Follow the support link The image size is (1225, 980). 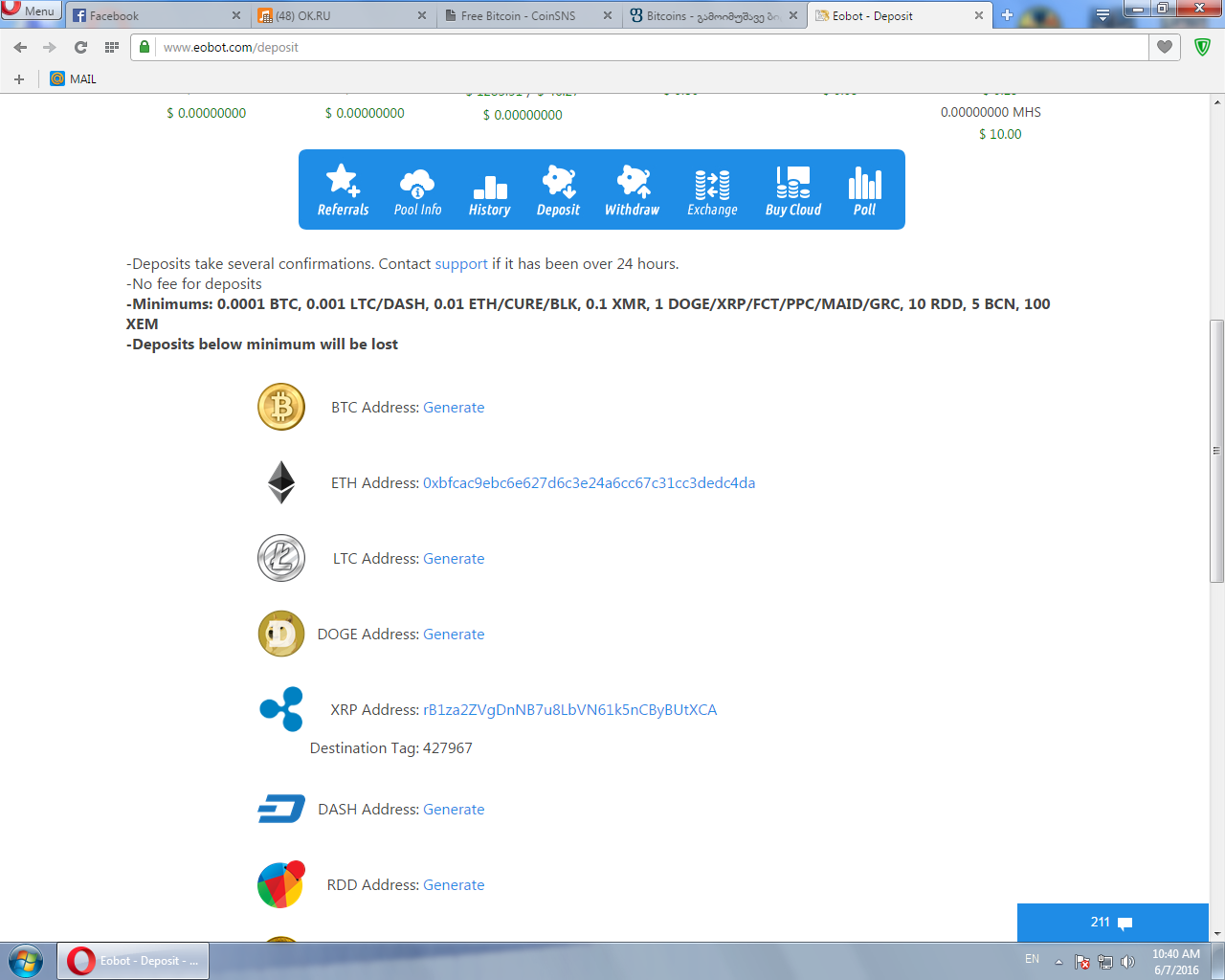pyautogui.click(x=461, y=263)
